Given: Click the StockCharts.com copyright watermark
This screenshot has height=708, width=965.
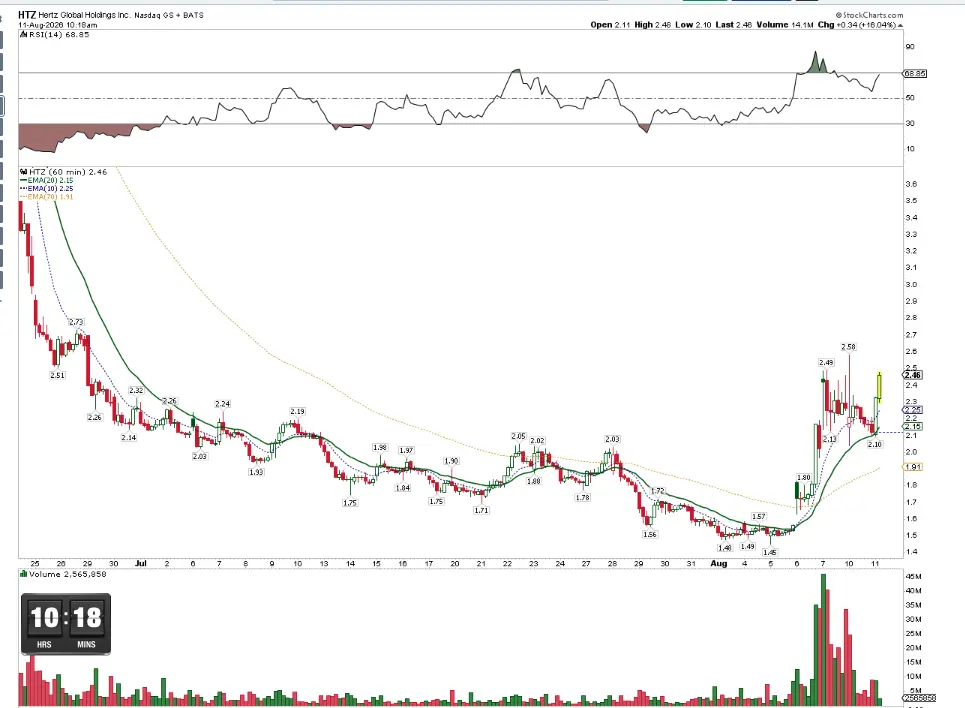Looking at the screenshot, I should 870,15.
